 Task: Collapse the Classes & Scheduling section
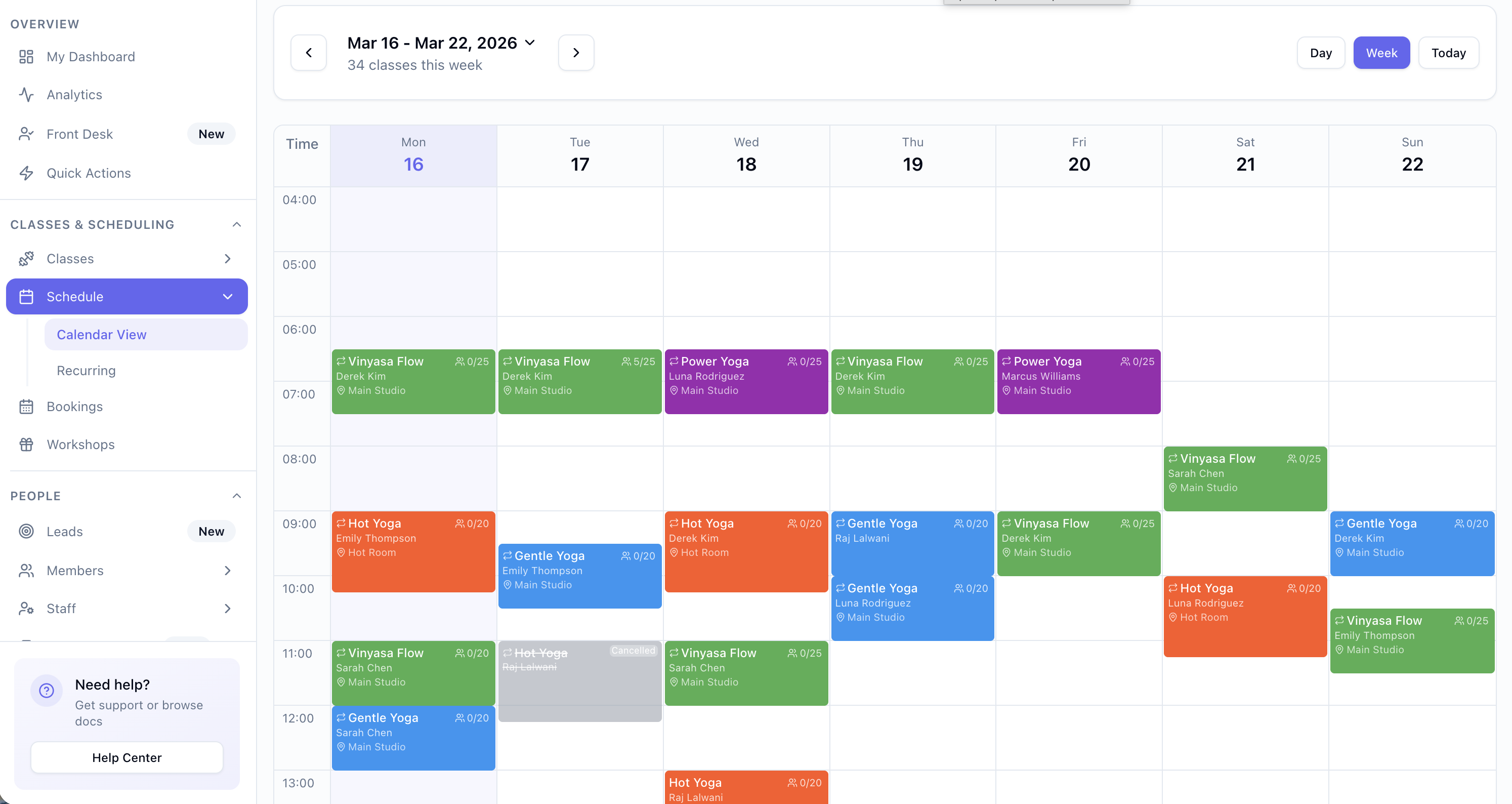236,224
